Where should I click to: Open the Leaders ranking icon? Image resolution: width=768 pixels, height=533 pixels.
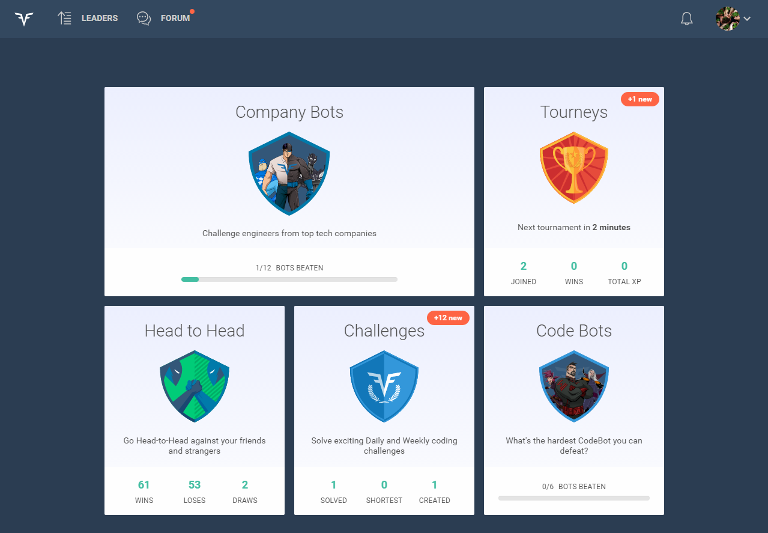[x=65, y=18]
